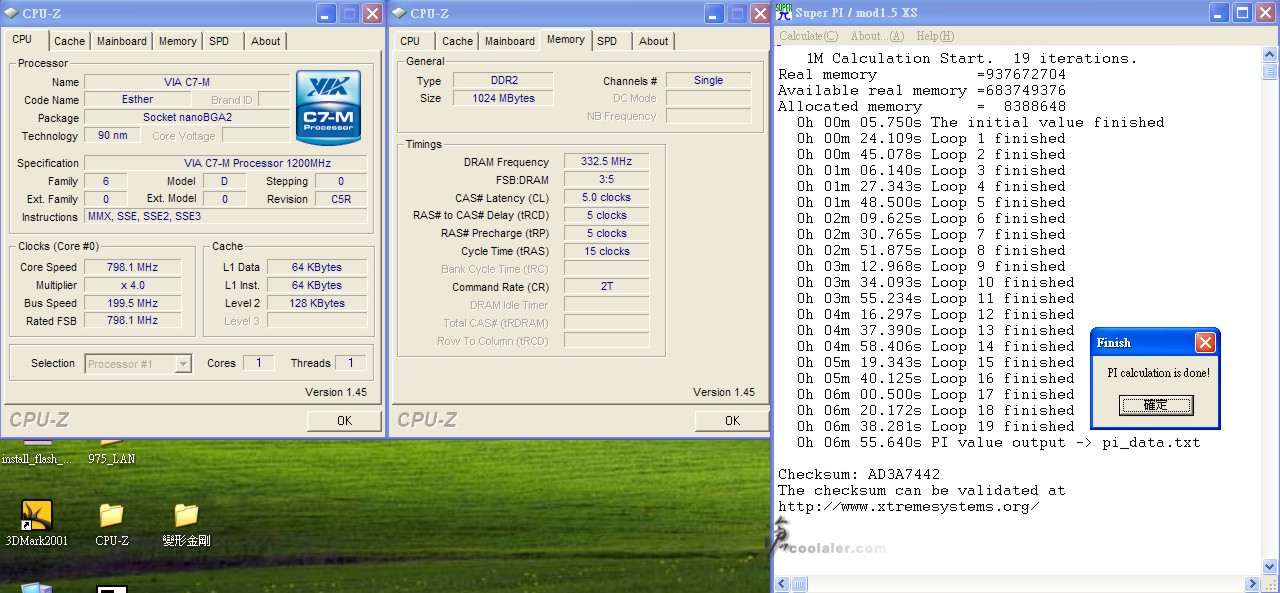Select the CPU tab in left CPU-Z
This screenshot has width=1280, height=593.
tap(22, 39)
